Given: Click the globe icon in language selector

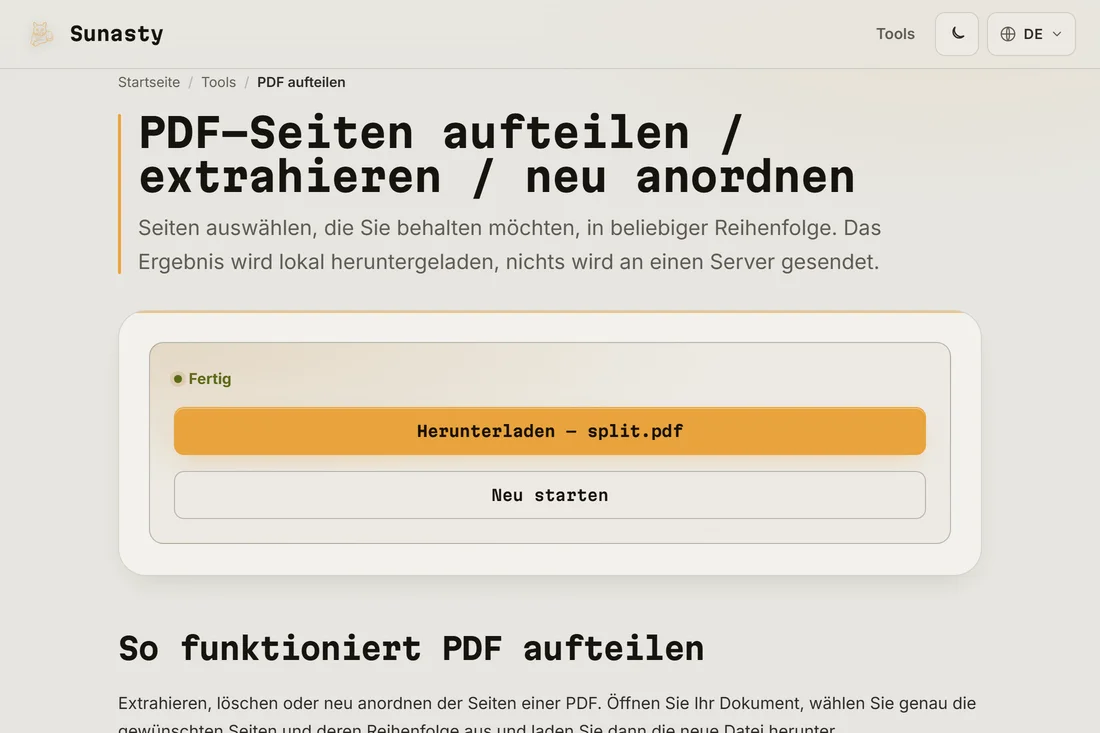Looking at the screenshot, I should (1008, 34).
